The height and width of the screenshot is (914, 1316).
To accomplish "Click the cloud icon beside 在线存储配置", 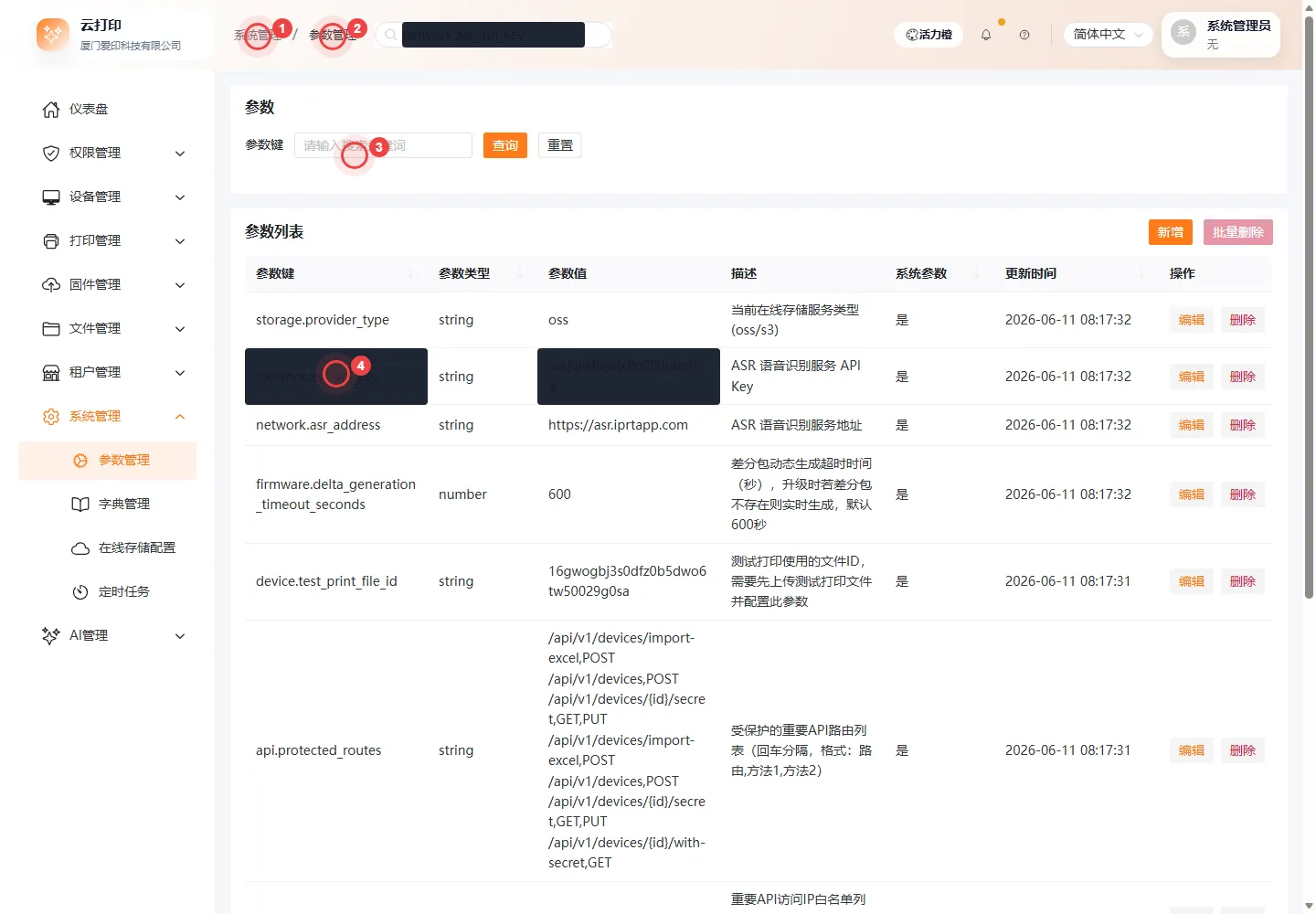I will pyautogui.click(x=80, y=548).
